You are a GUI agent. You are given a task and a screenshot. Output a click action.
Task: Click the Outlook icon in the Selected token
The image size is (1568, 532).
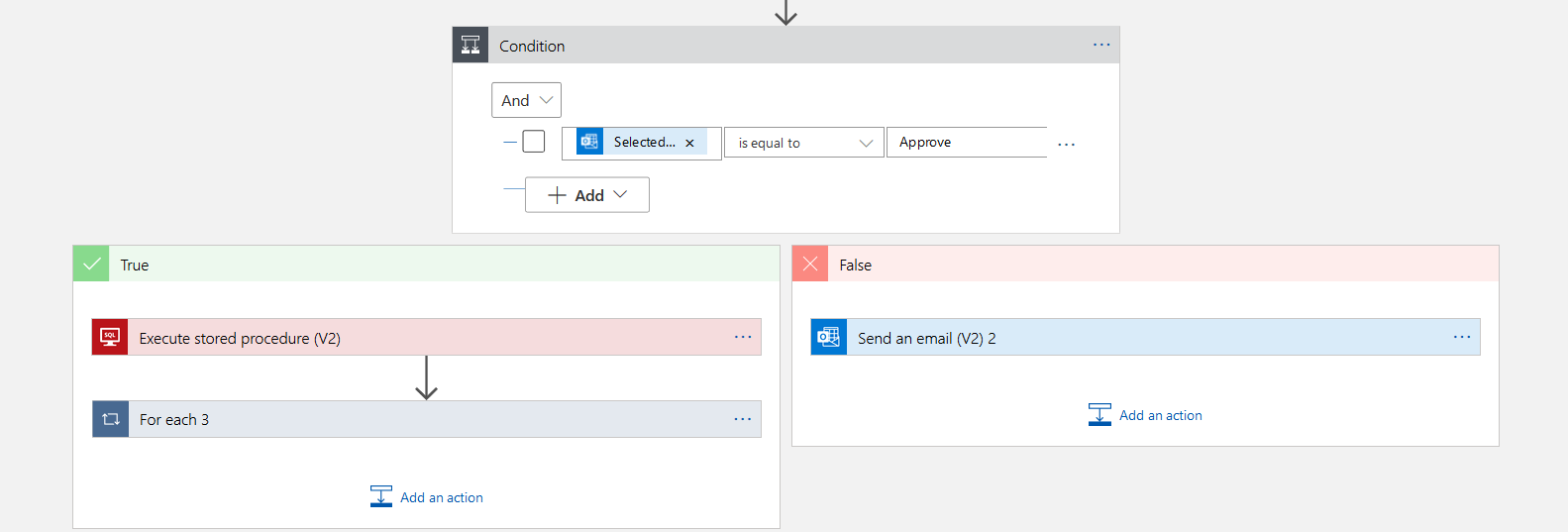pos(589,142)
